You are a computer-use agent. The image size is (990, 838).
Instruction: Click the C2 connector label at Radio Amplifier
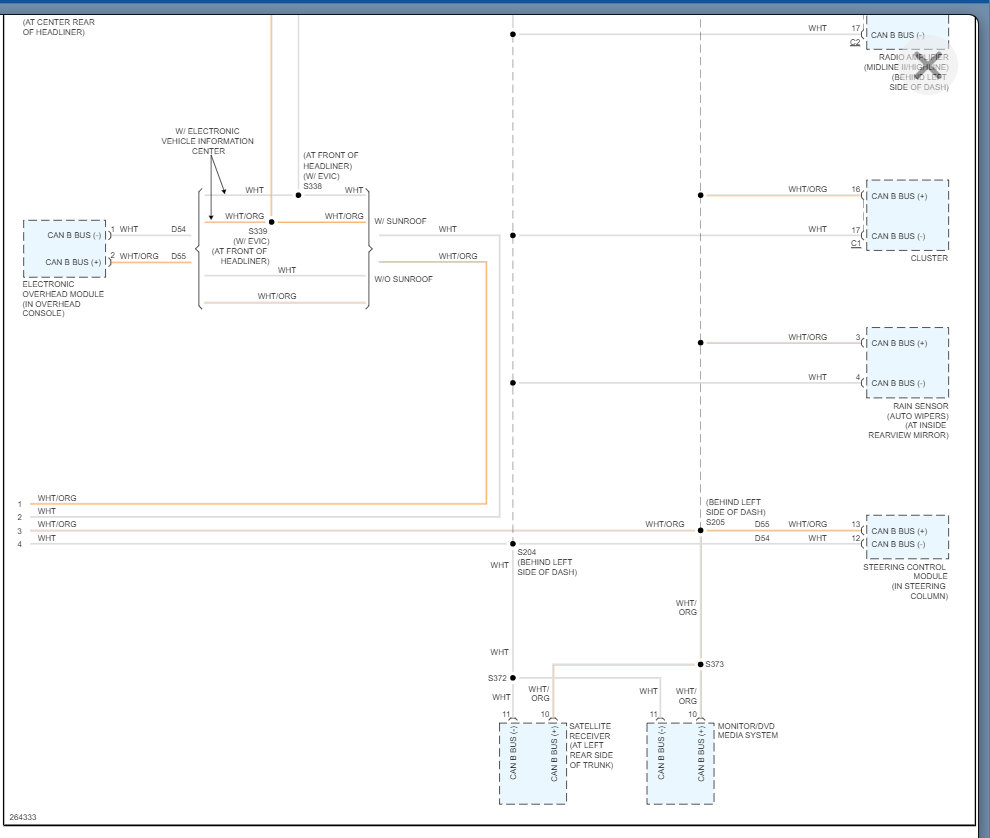pos(856,42)
